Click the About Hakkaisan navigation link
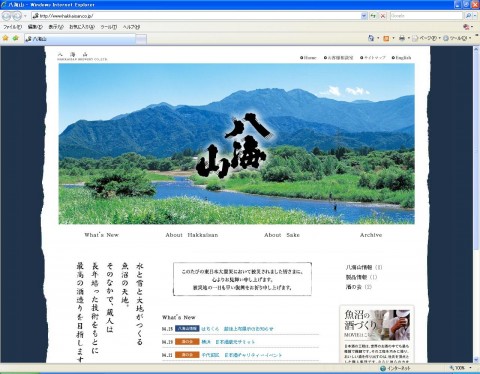This screenshot has height=374, width=480. tap(192, 235)
